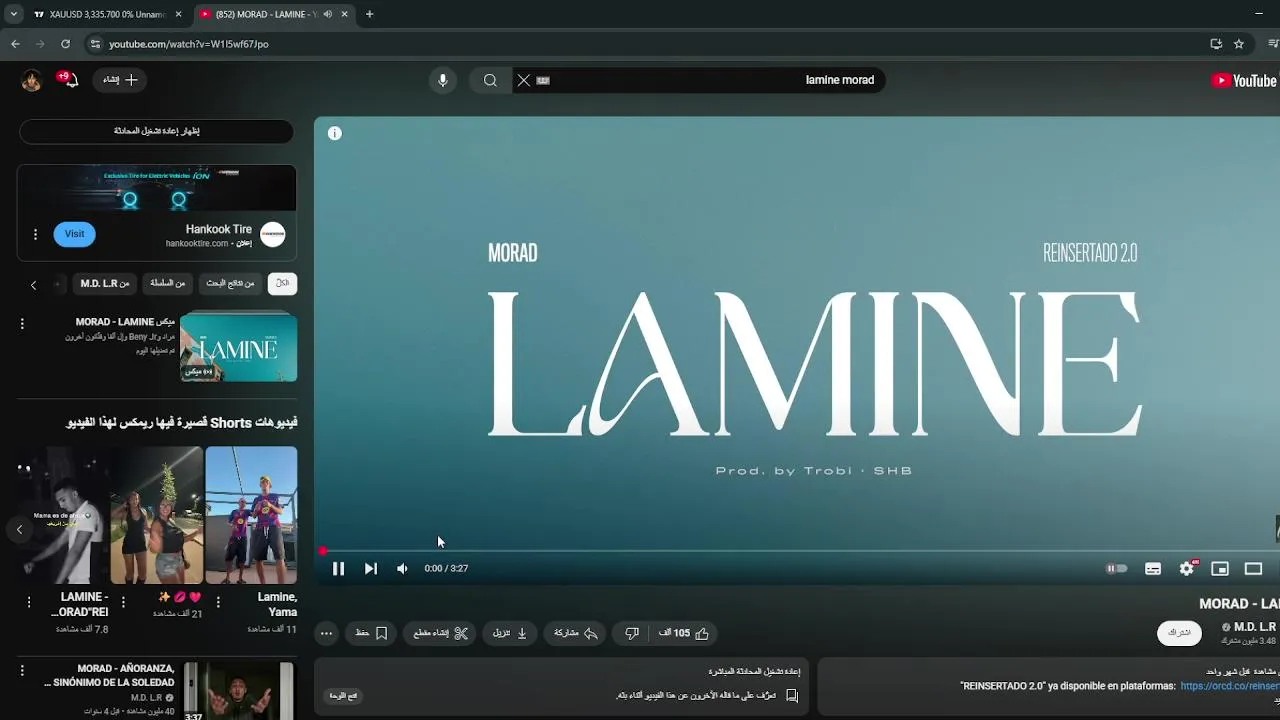
Task: Download the video with download button
Action: [510, 633]
